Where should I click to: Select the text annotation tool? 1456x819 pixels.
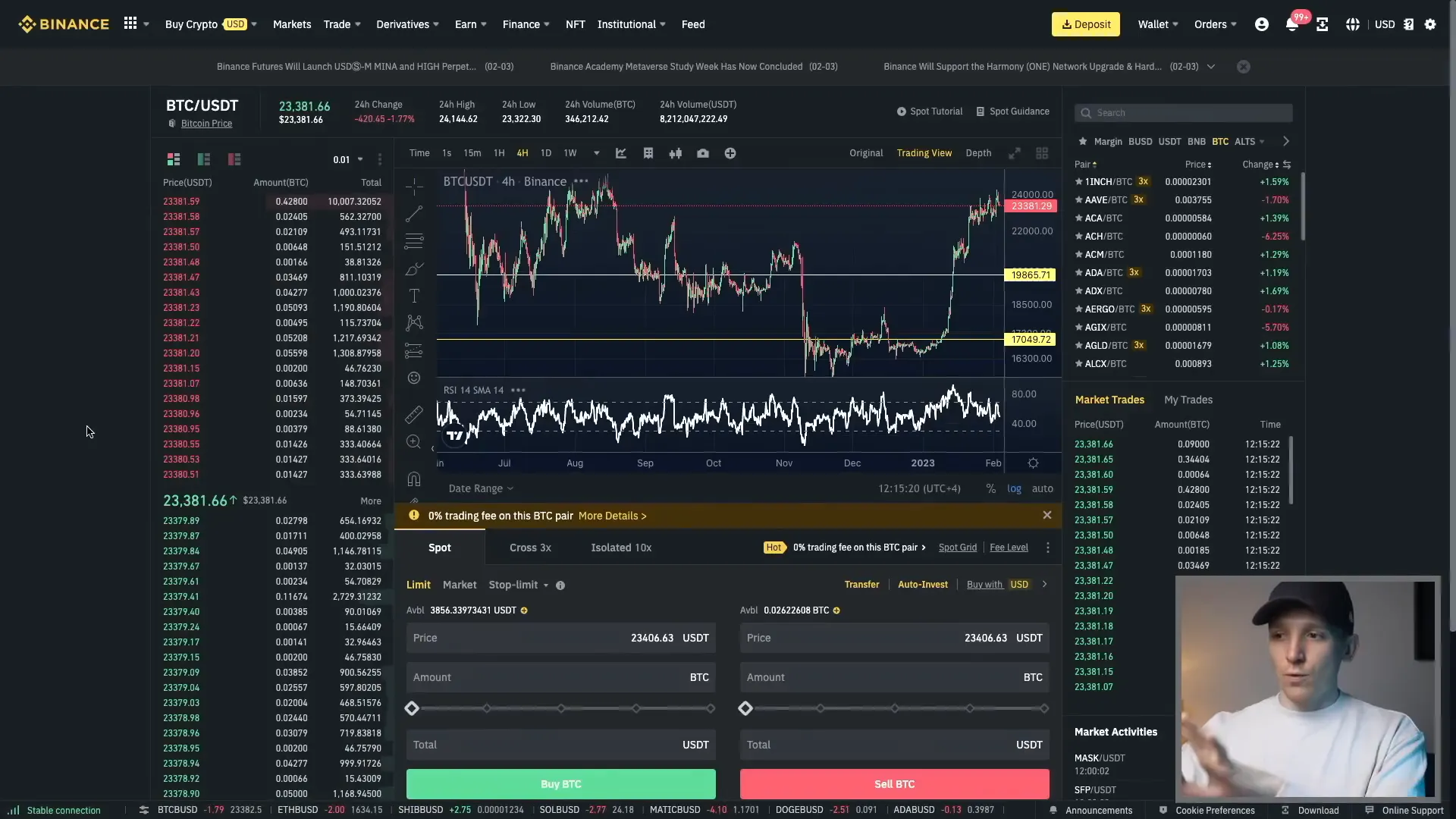coord(414,296)
